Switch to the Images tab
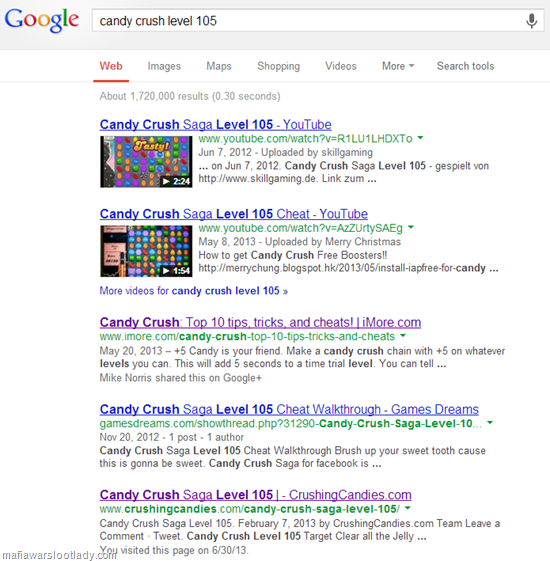 tap(164, 66)
